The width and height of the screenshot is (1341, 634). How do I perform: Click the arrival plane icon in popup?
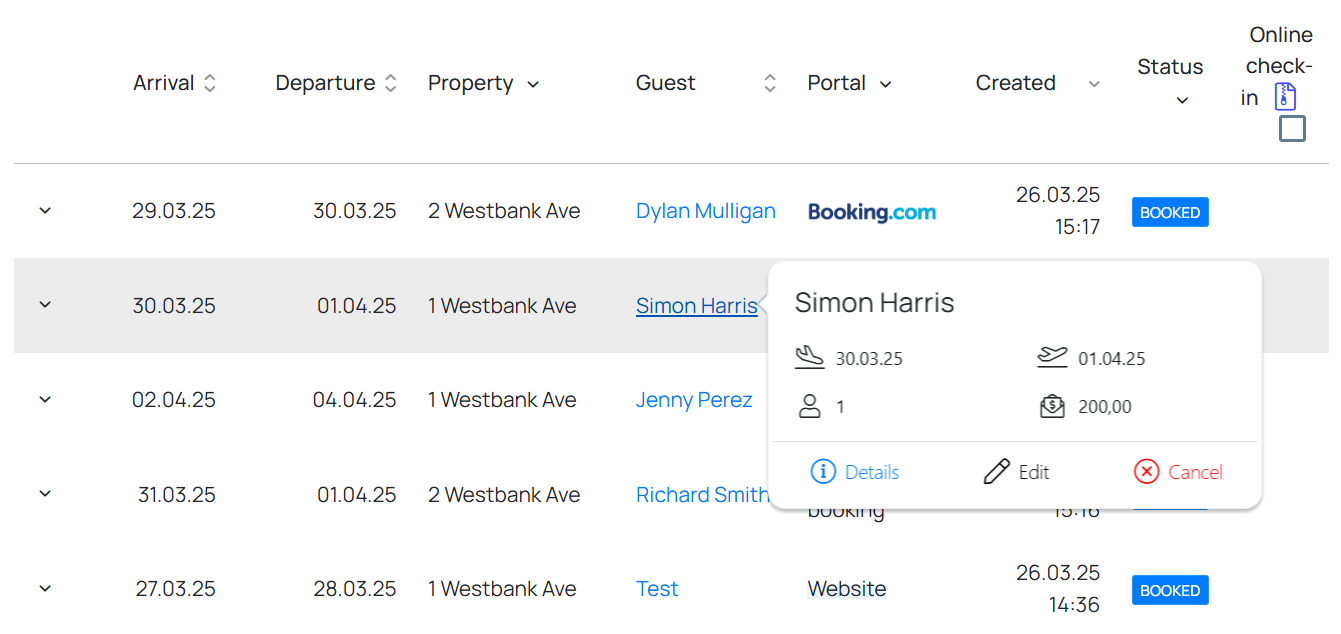click(x=809, y=357)
